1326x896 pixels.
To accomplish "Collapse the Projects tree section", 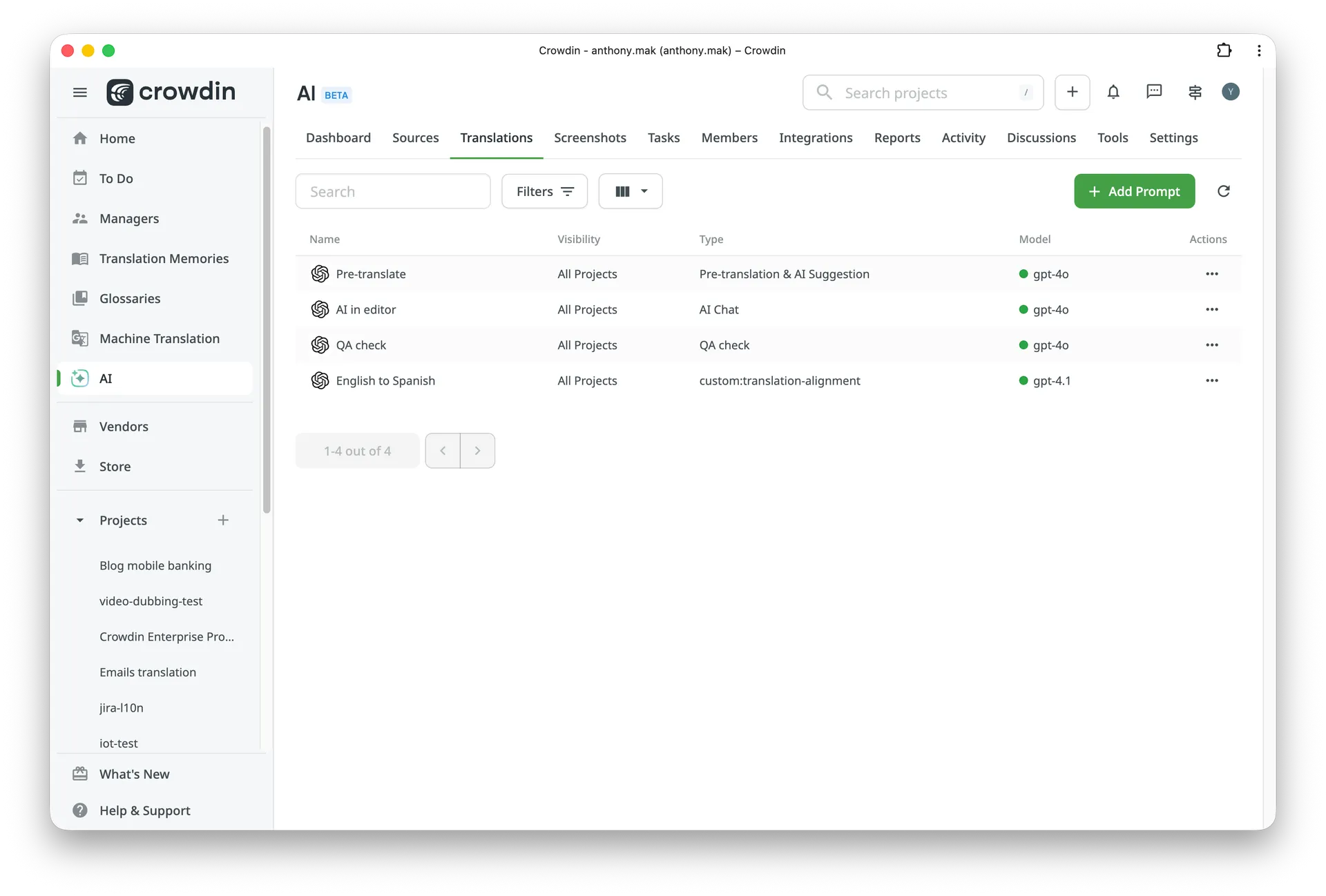I will click(80, 520).
